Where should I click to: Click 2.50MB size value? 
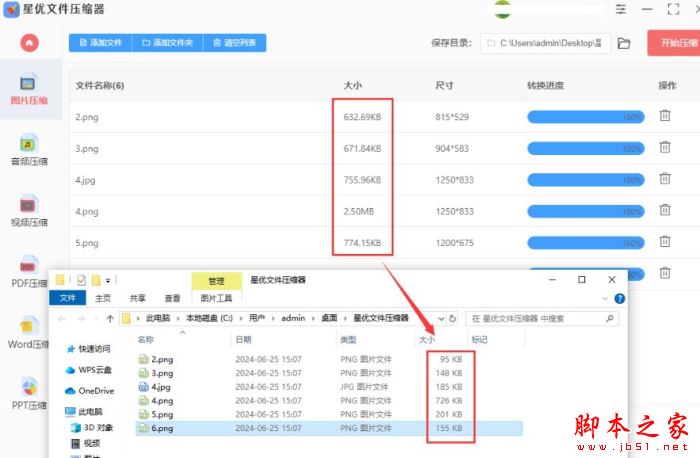(358, 211)
